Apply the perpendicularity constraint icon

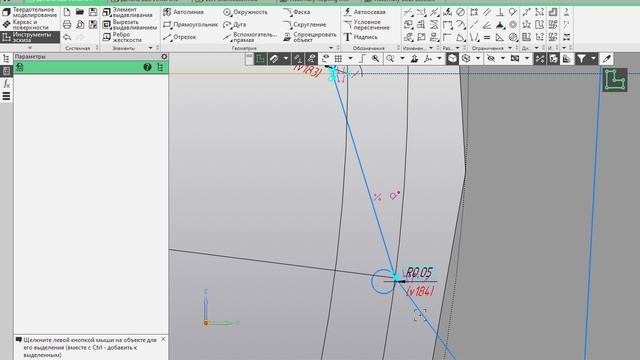(x=500, y=12)
